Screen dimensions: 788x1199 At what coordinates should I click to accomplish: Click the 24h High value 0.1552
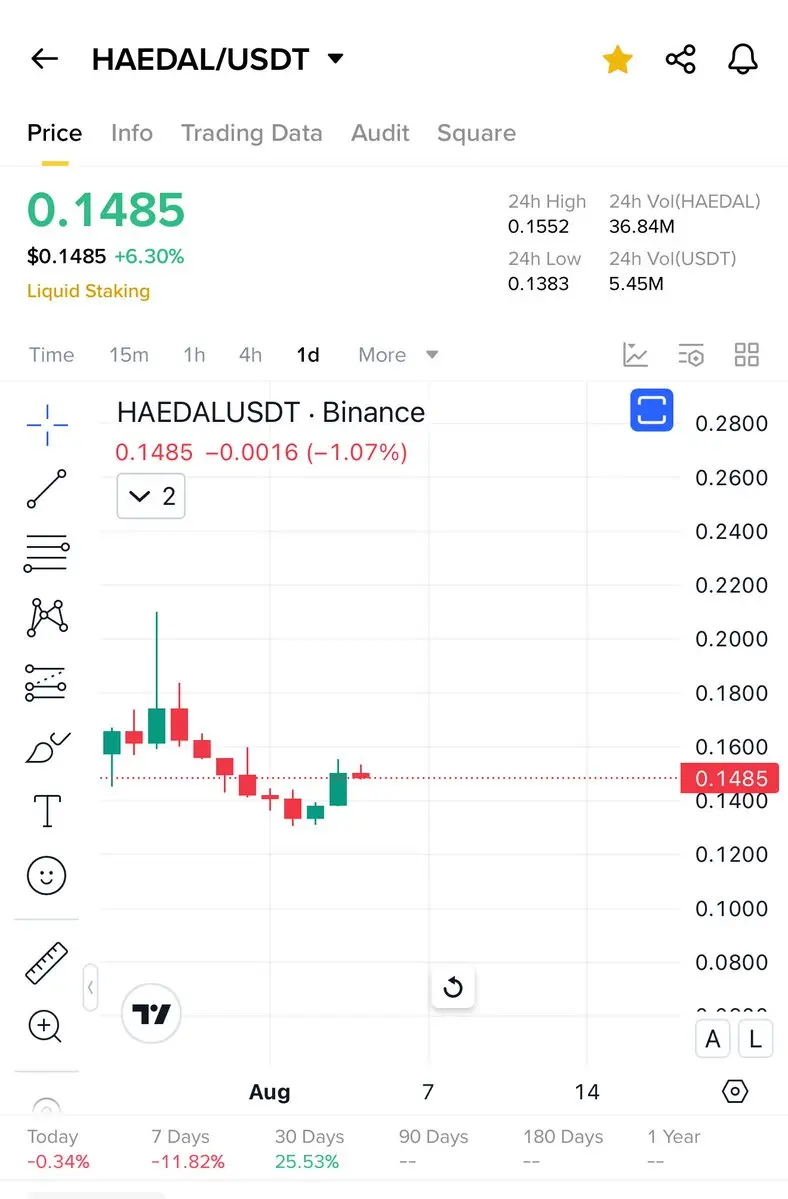tap(539, 227)
